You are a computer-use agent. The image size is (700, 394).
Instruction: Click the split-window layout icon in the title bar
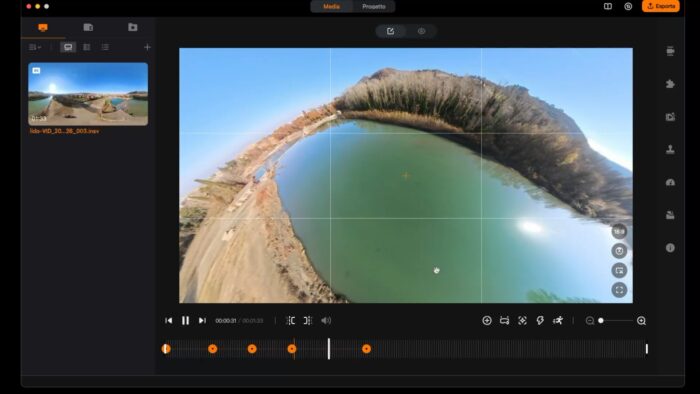pyautogui.click(x=608, y=6)
